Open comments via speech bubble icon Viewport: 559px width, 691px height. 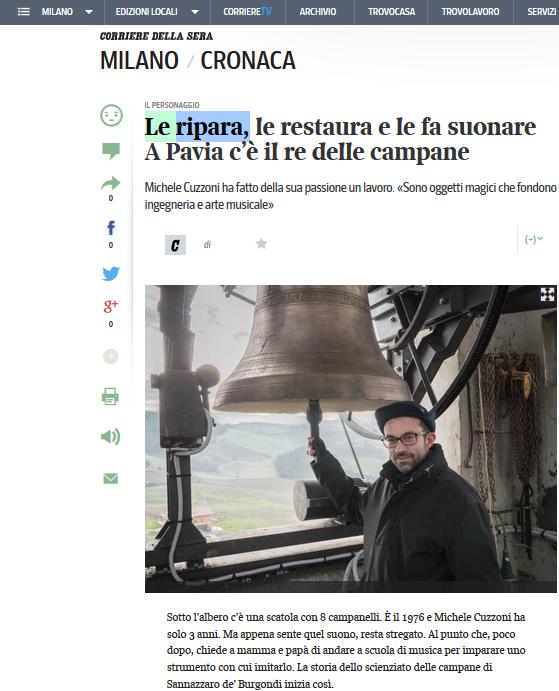pos(111,151)
